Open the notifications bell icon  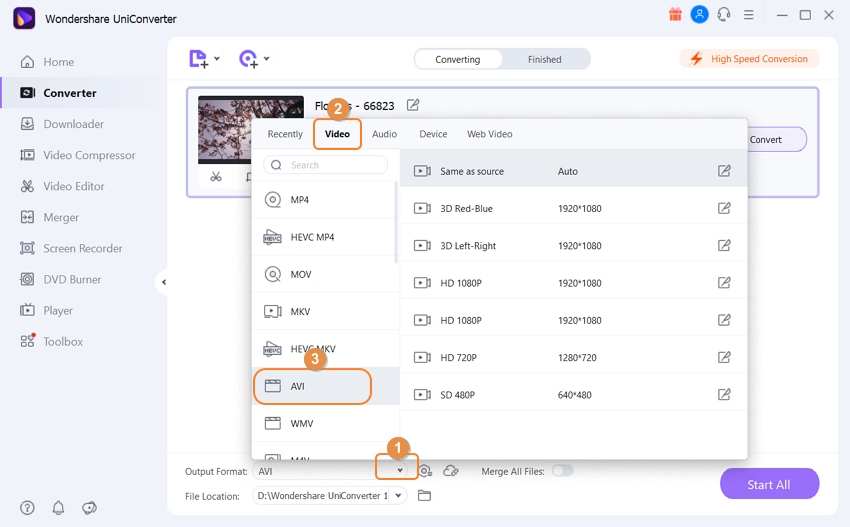pos(58,508)
